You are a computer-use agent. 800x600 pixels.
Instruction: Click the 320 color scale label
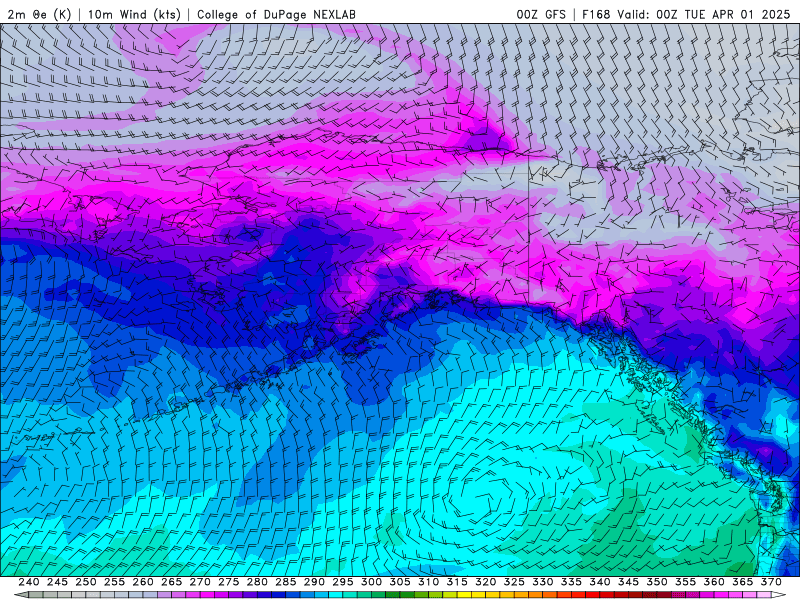click(x=486, y=582)
